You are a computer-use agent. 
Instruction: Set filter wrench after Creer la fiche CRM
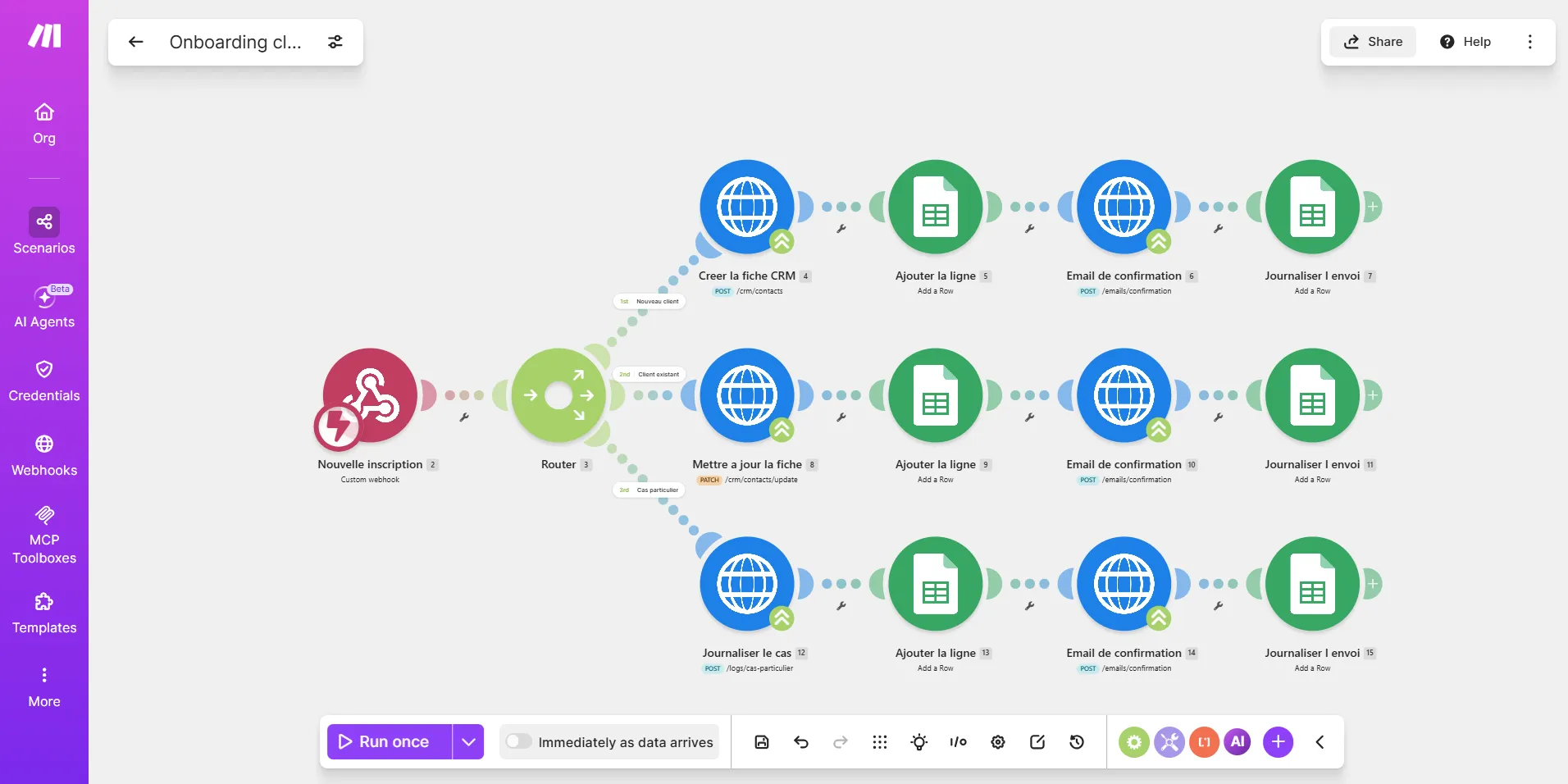click(841, 229)
